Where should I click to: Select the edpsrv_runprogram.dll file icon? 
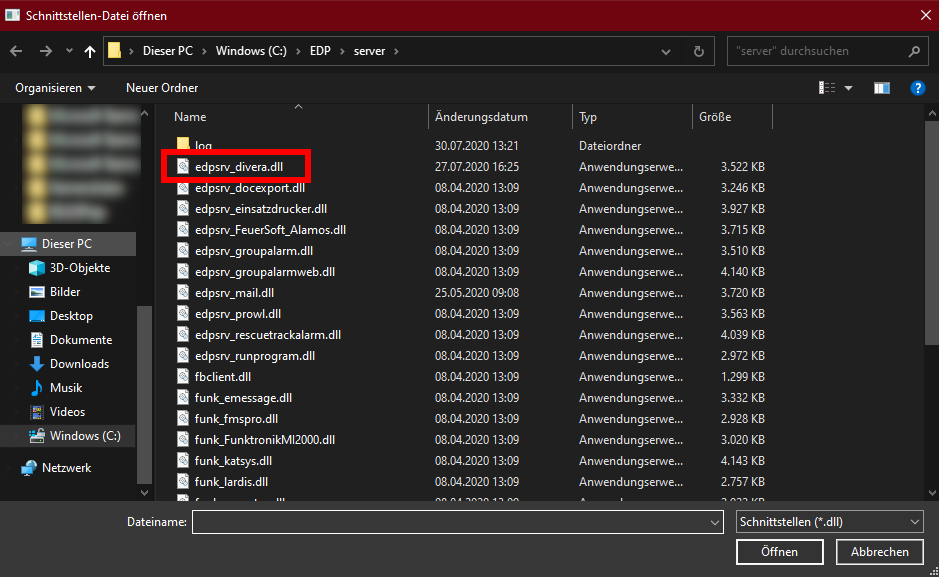point(183,355)
